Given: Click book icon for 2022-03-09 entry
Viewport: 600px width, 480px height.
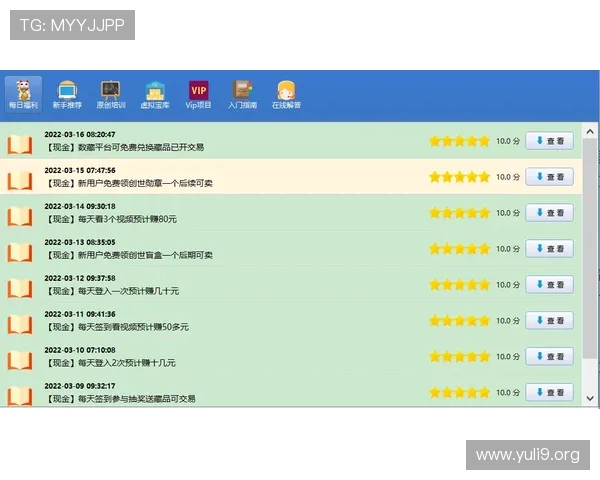Looking at the screenshot, I should click(20, 395).
